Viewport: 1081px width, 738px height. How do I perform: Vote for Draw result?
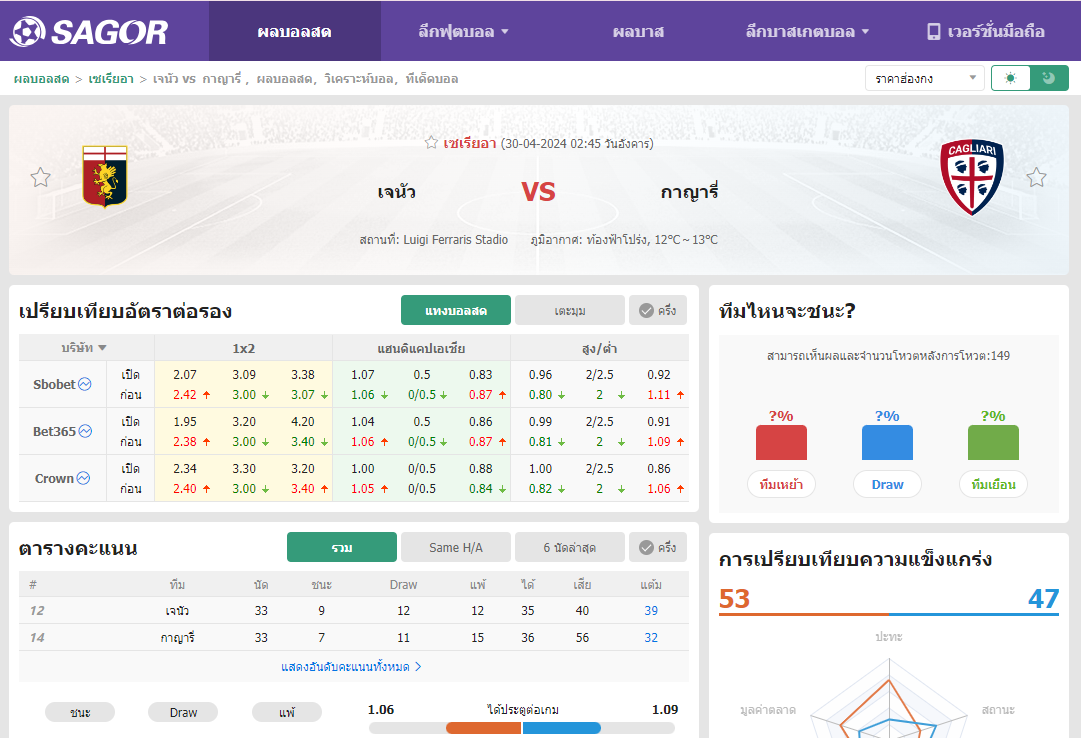click(887, 484)
